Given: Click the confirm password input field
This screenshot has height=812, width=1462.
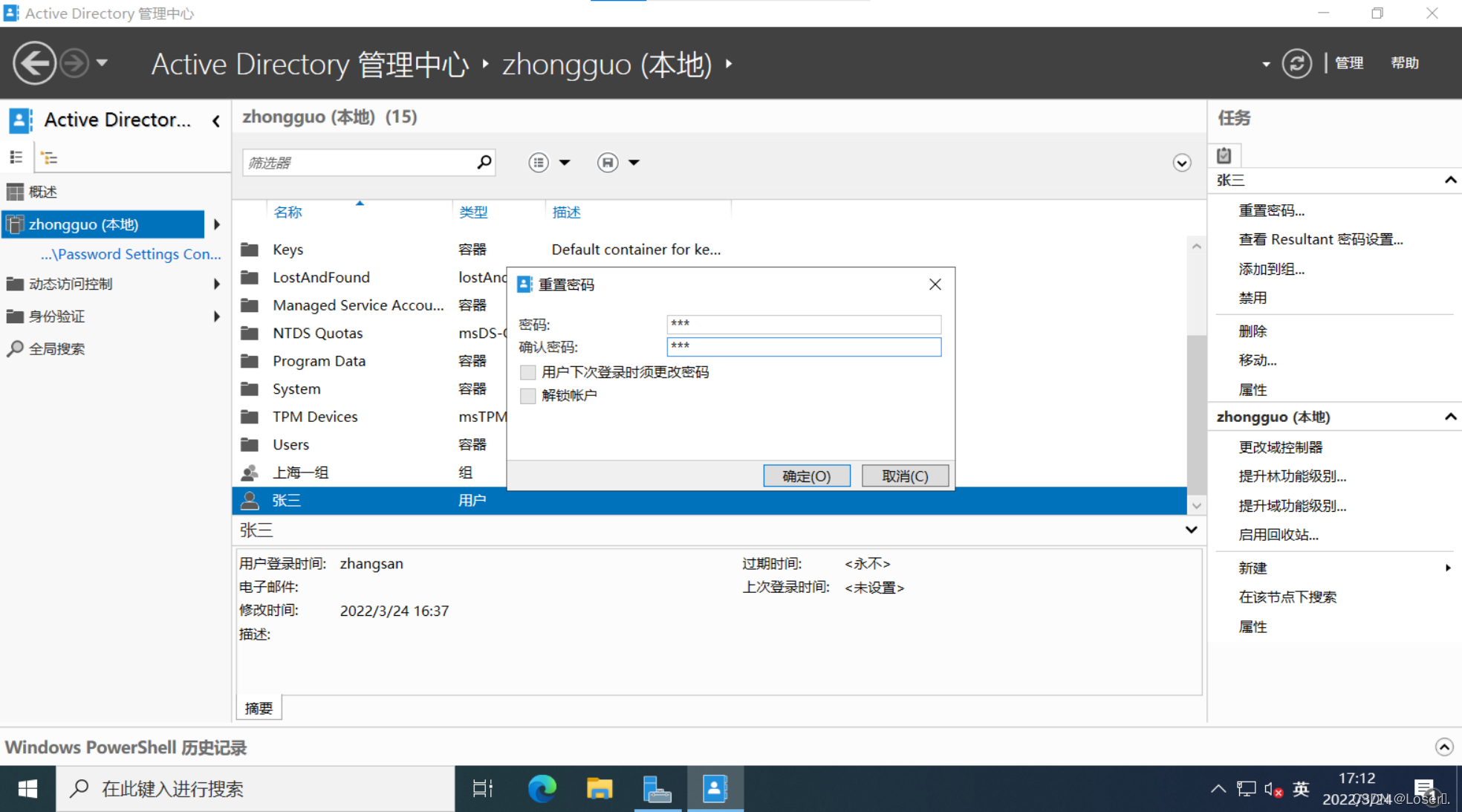Looking at the screenshot, I should tap(803, 347).
